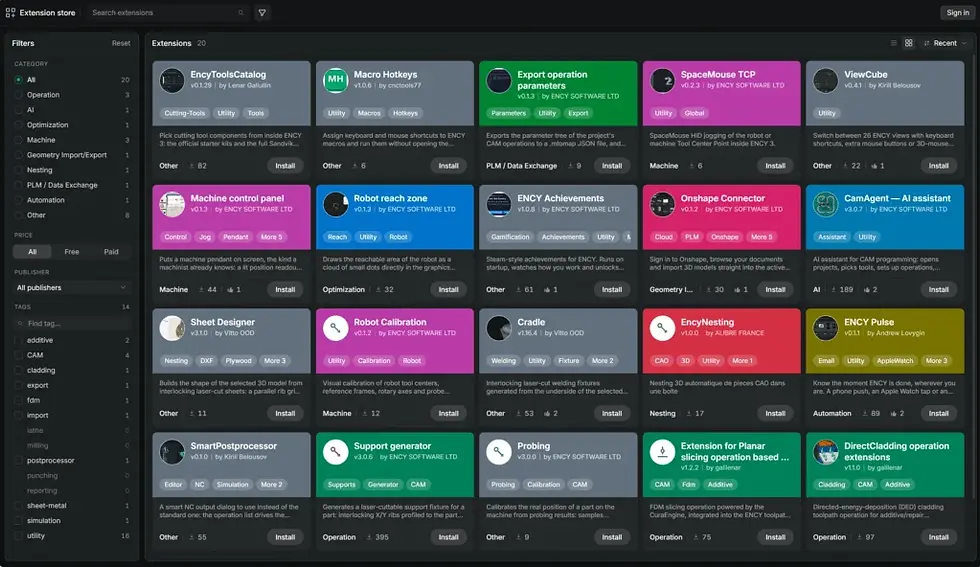
Task: Expand More 3 tags on Sheet Designer
Action: [x=275, y=361]
